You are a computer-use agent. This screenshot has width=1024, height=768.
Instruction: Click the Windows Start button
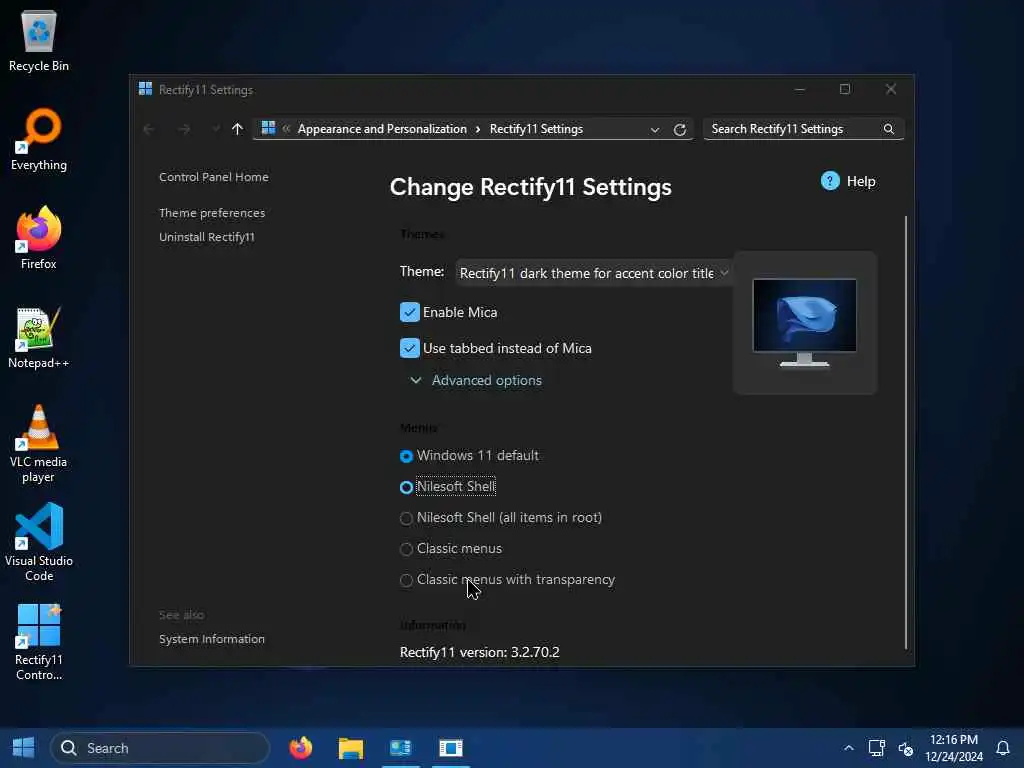click(24, 748)
